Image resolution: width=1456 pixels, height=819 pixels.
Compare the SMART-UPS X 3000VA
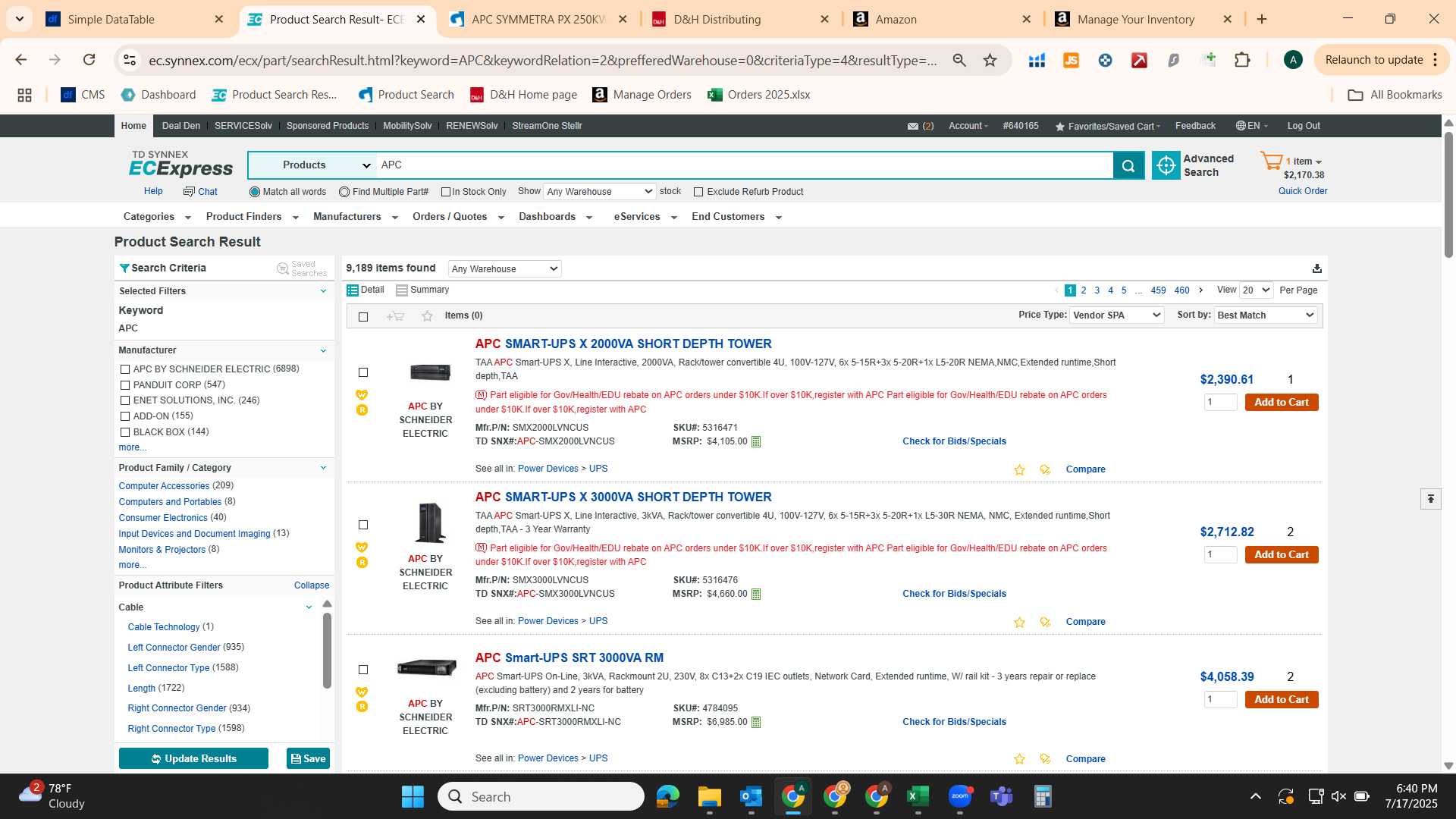tap(1085, 622)
